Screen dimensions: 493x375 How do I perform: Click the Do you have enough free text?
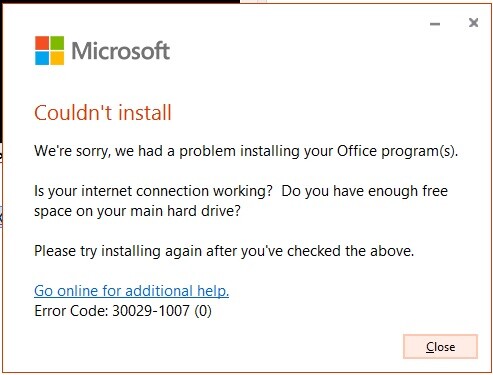click(x=365, y=191)
